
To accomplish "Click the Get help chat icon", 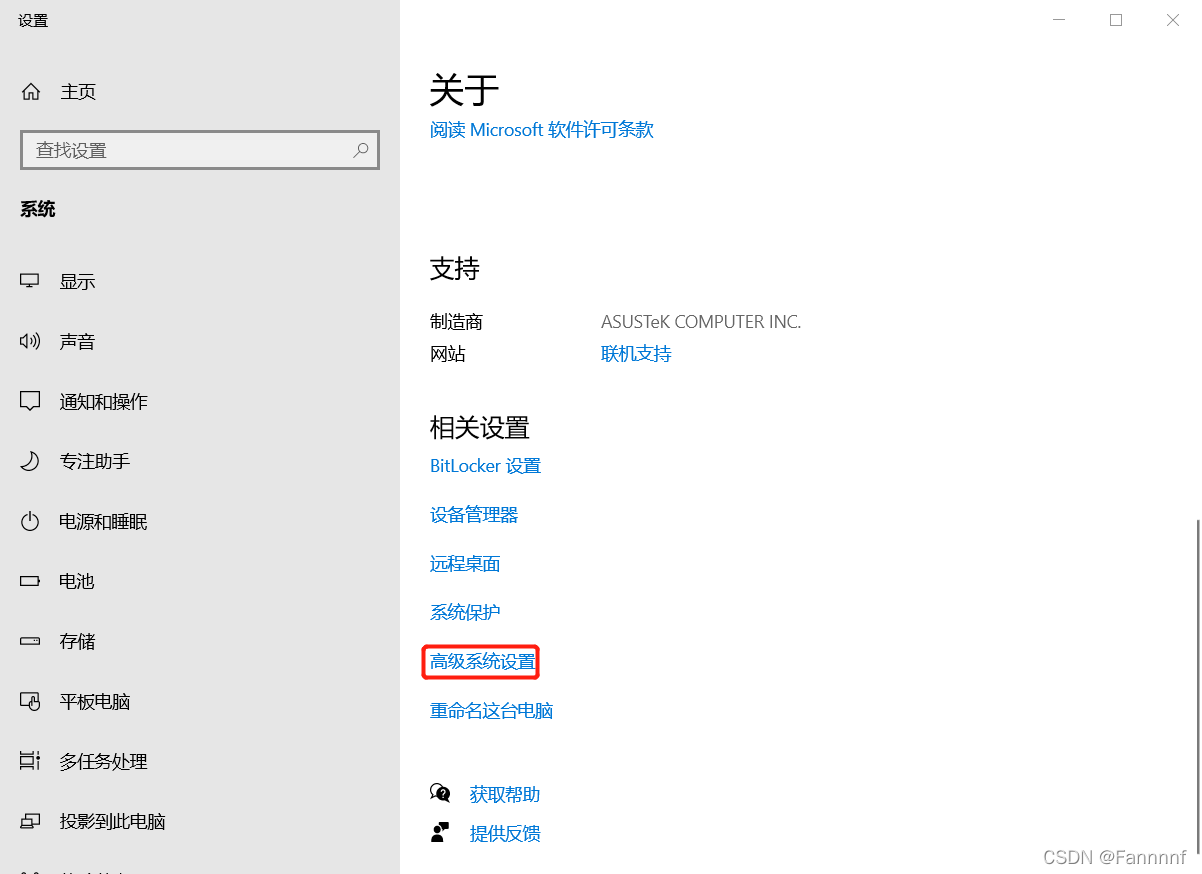I will pyautogui.click(x=440, y=793).
